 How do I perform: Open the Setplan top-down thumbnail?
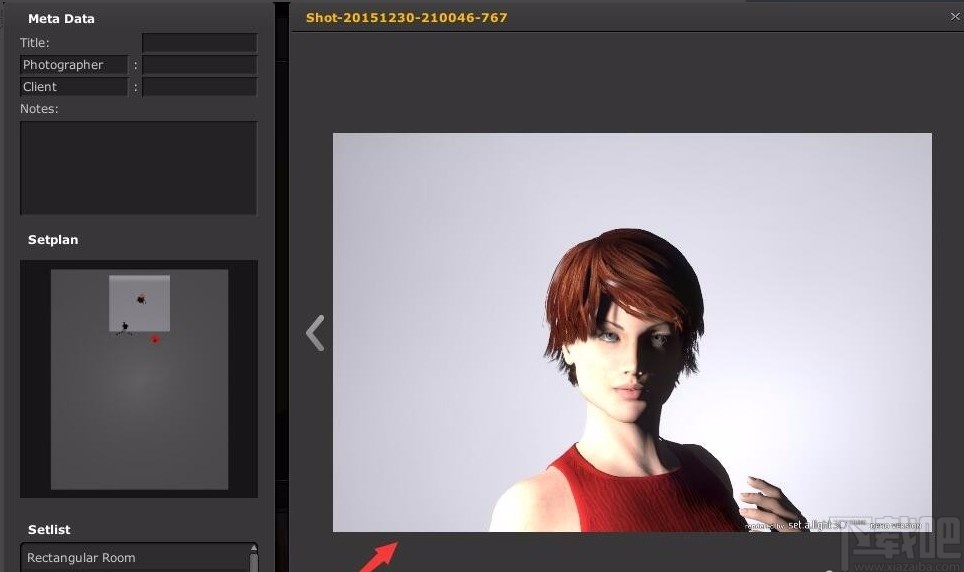coord(139,379)
